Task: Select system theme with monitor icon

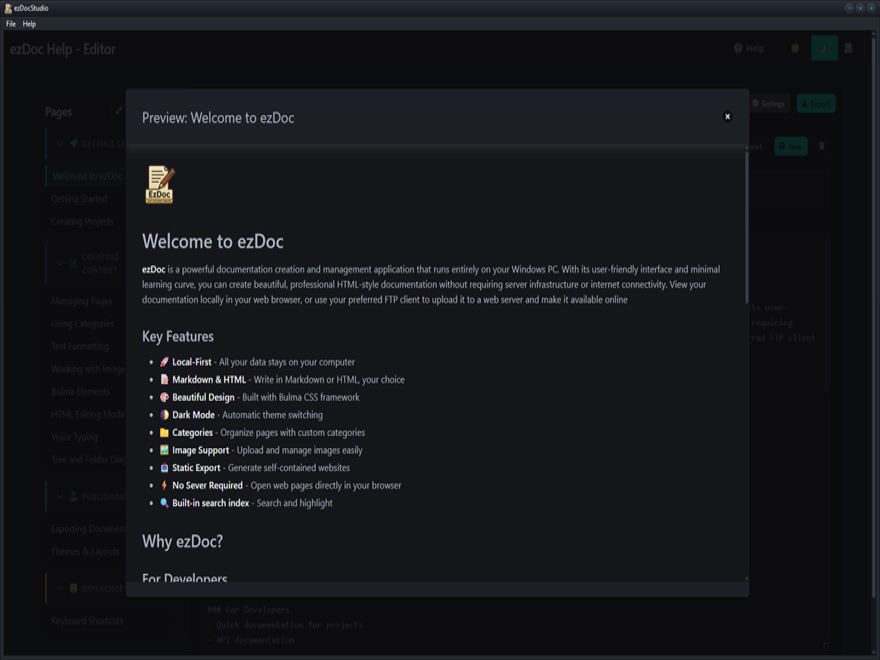Action: [849, 48]
